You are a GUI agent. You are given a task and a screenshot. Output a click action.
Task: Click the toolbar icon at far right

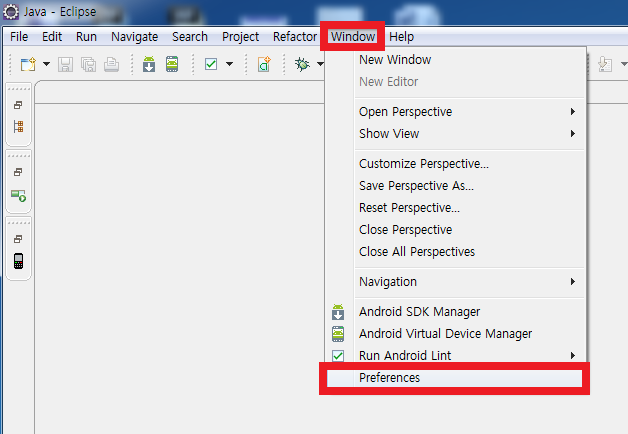605,64
